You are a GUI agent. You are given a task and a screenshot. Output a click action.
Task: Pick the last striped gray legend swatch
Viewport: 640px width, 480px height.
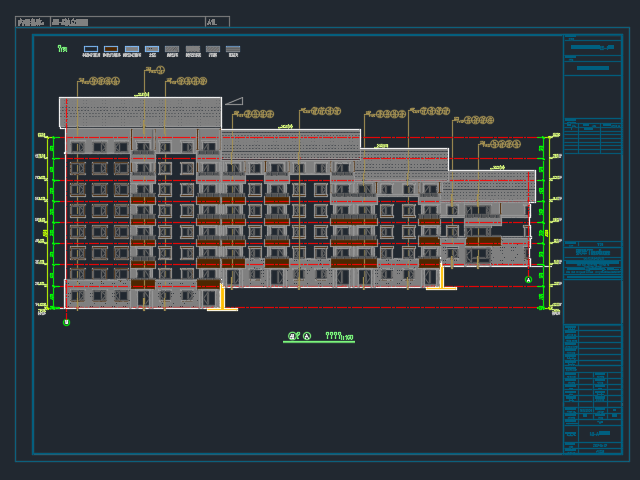point(233,49)
